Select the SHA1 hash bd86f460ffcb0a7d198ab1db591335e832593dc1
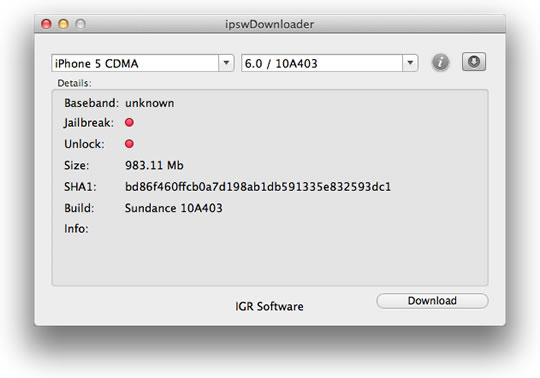Viewport: 540px width, 378px height. [x=258, y=187]
